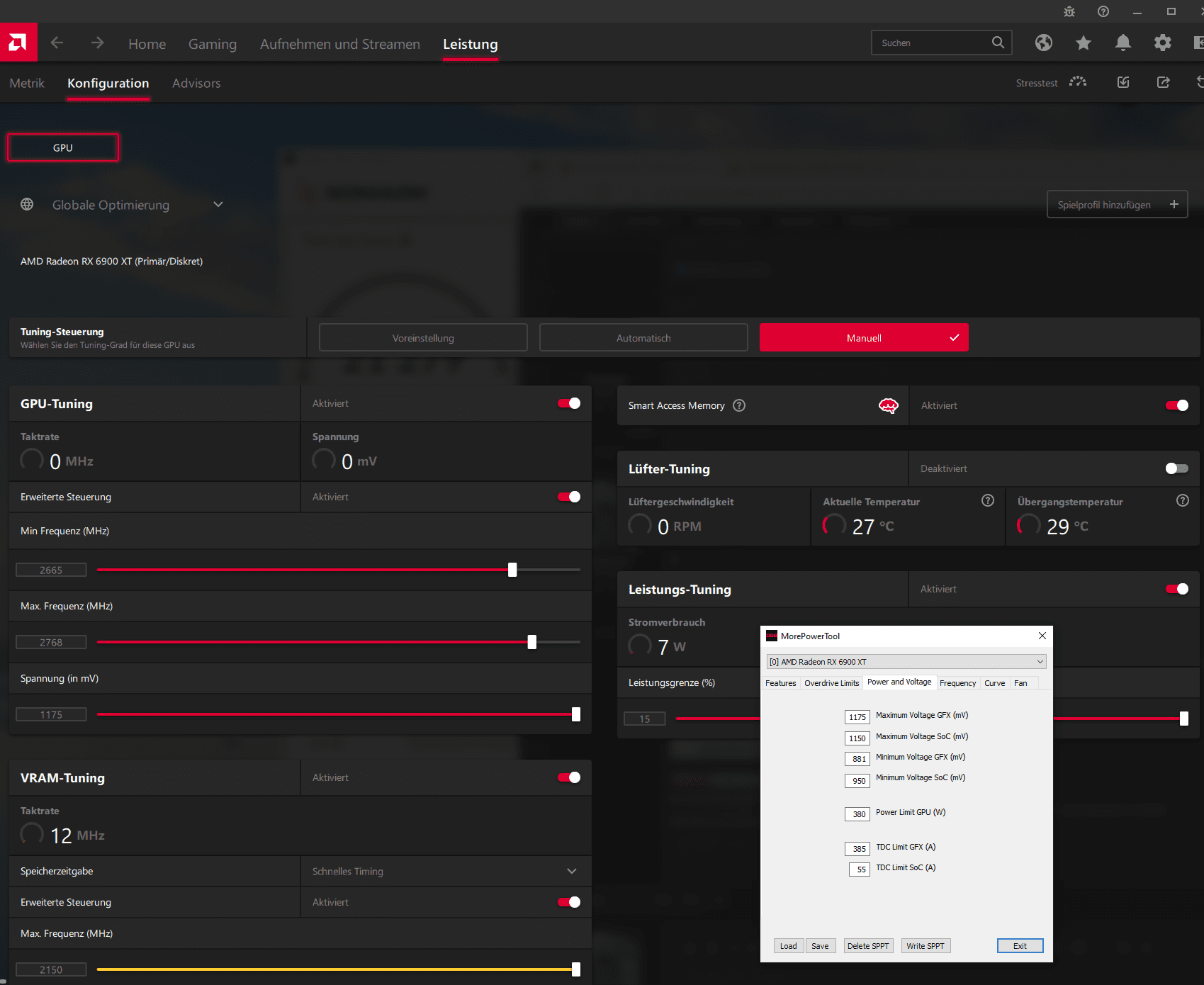Click GPU Max. Frequenz slider handle
The height and width of the screenshot is (985, 1204).
pyautogui.click(x=532, y=642)
